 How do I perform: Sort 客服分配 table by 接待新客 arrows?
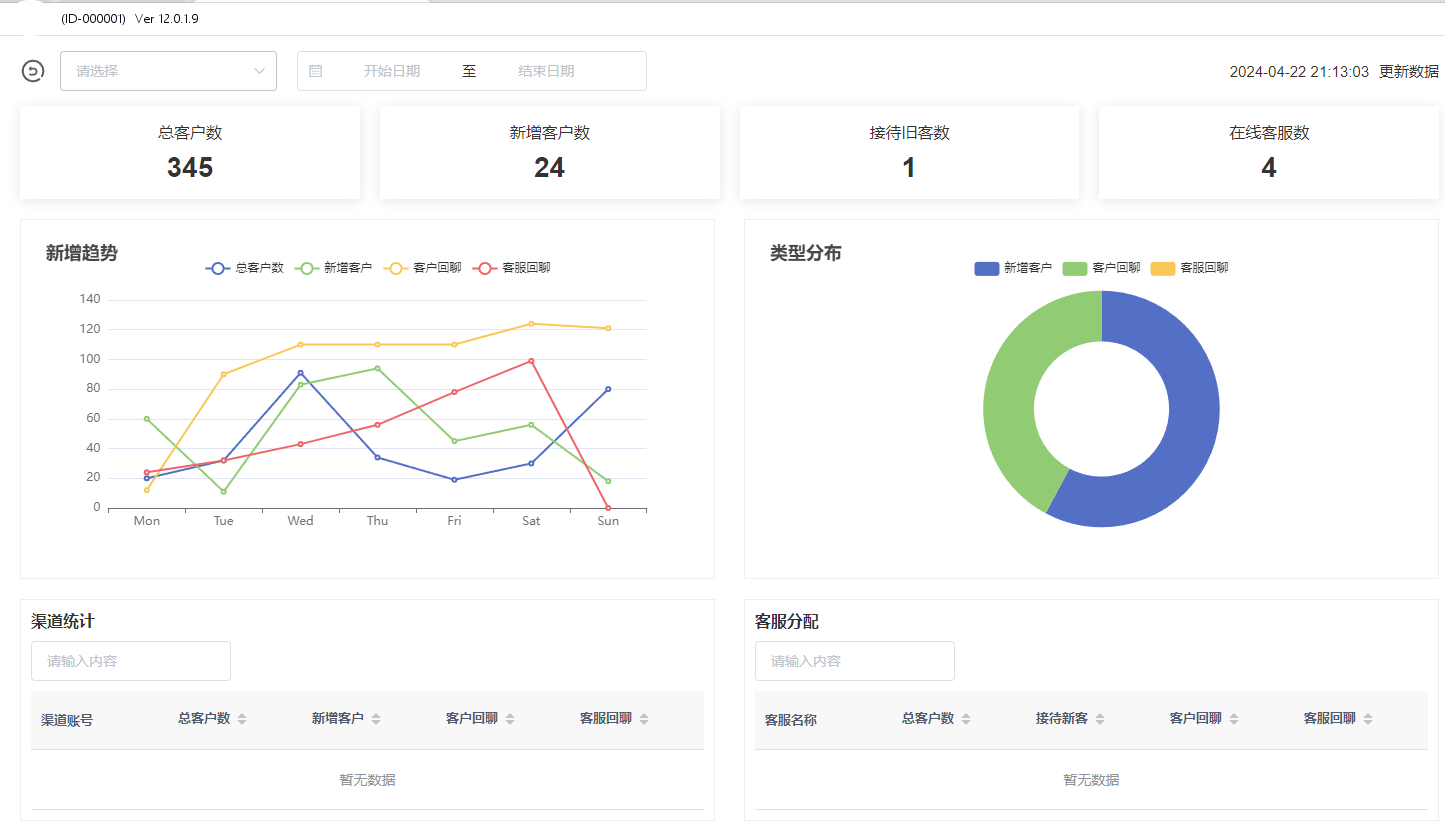pos(1100,719)
